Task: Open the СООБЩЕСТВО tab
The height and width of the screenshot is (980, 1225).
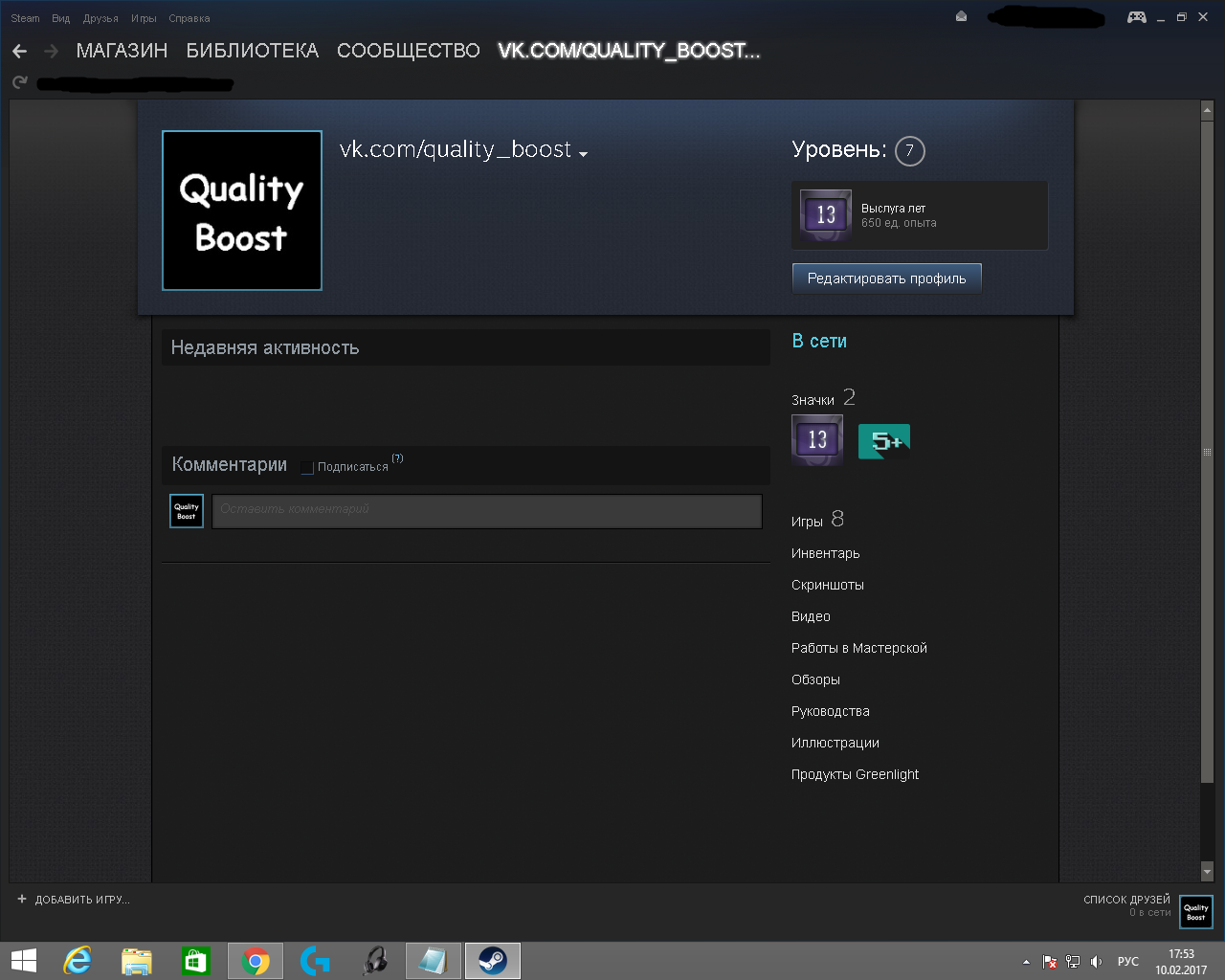Action: pos(409,51)
